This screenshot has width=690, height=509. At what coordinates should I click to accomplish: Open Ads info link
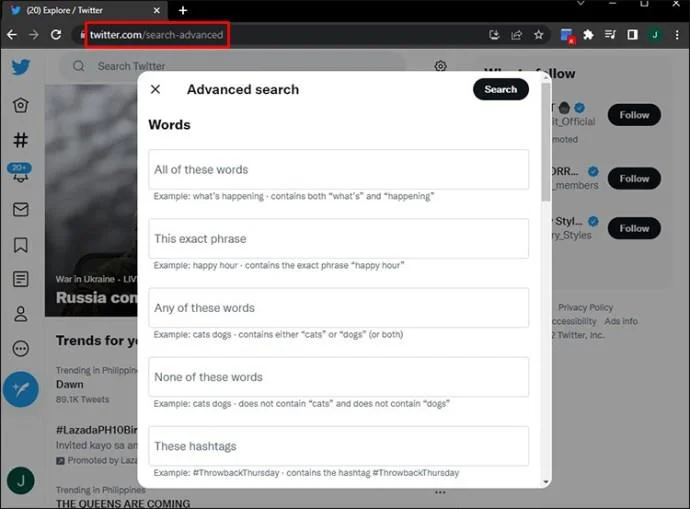tap(621, 321)
